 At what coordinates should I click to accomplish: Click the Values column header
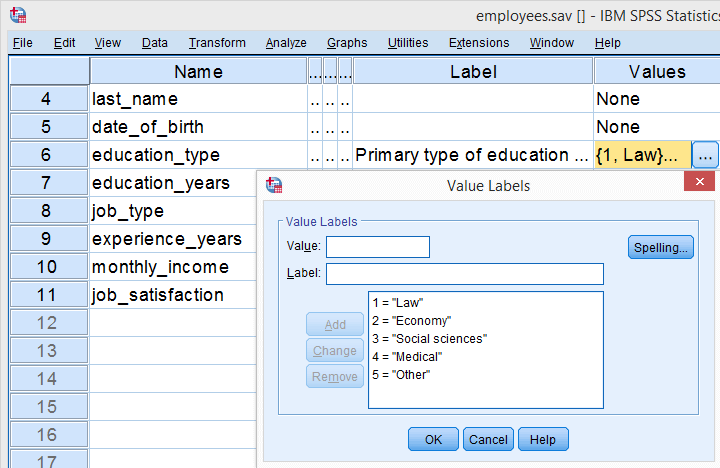(656, 71)
